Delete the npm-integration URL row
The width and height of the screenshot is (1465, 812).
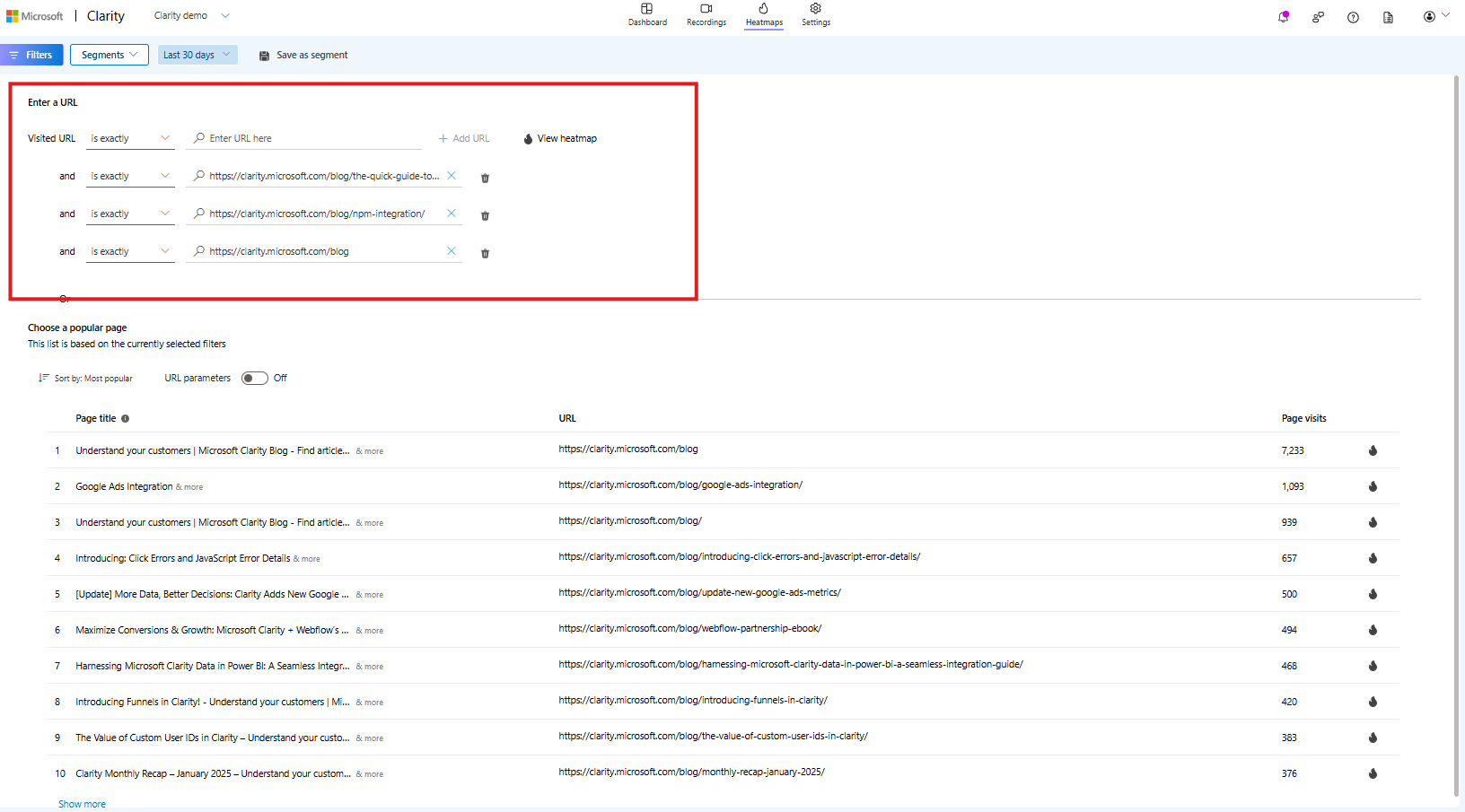click(x=485, y=215)
